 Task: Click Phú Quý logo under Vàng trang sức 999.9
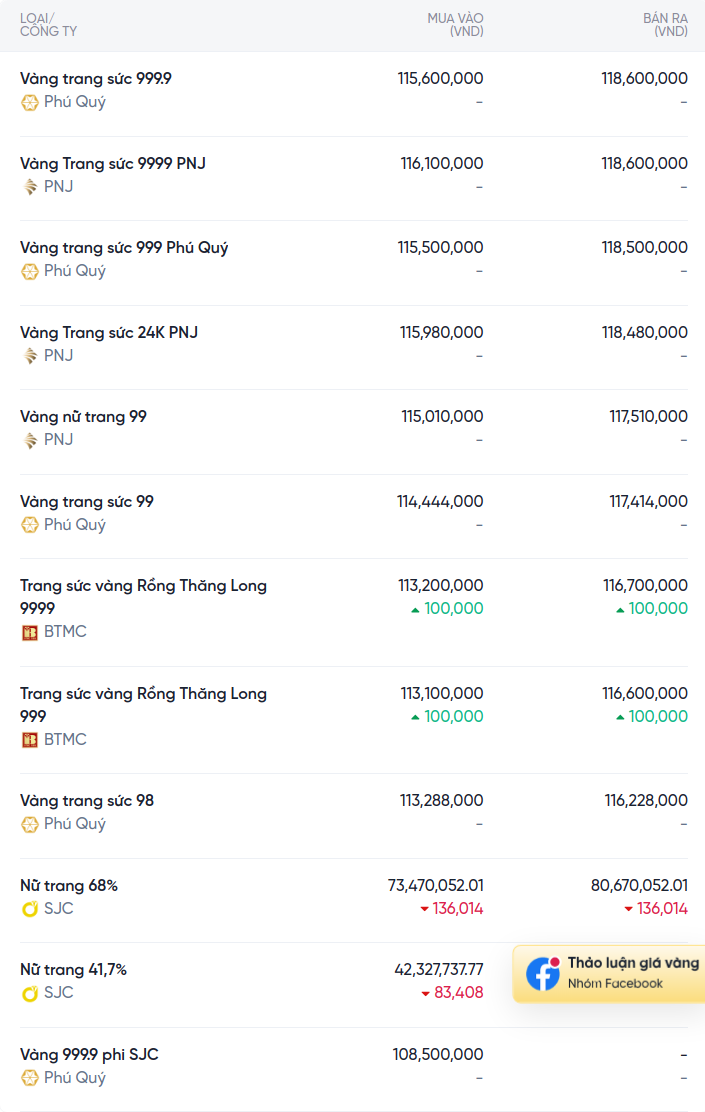(30, 102)
